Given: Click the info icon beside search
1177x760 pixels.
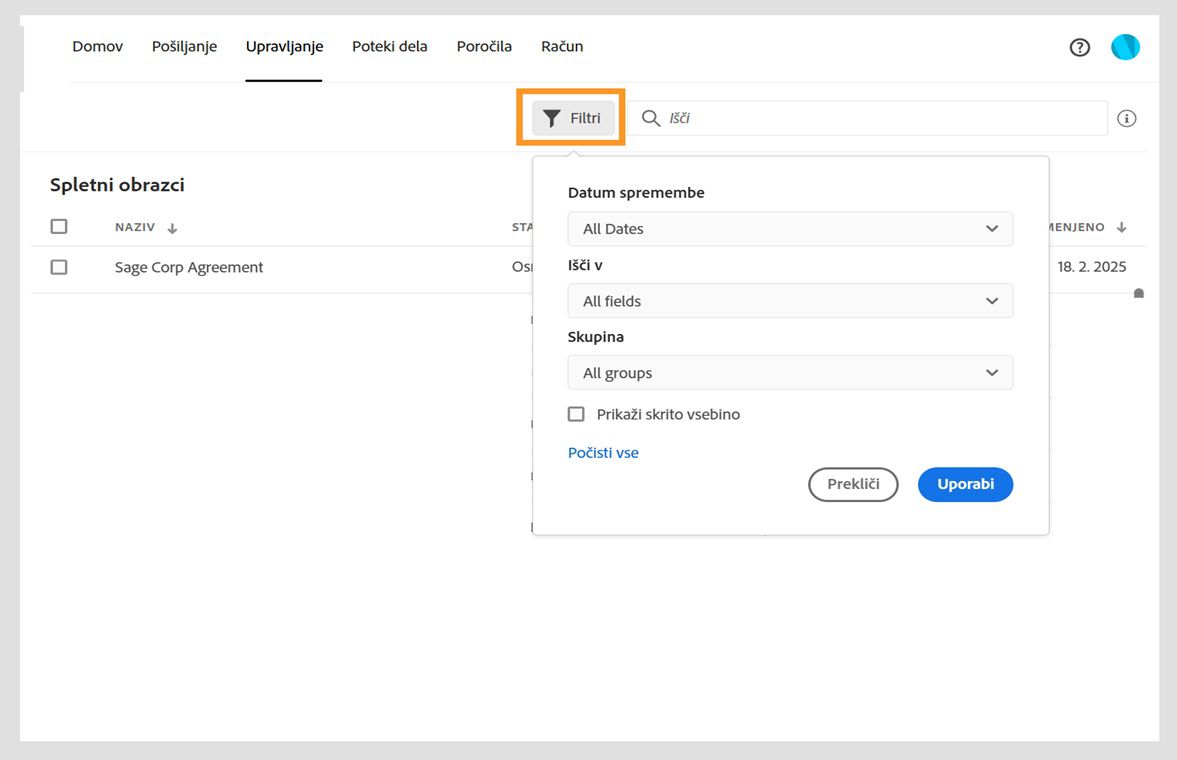Looking at the screenshot, I should point(1127,118).
